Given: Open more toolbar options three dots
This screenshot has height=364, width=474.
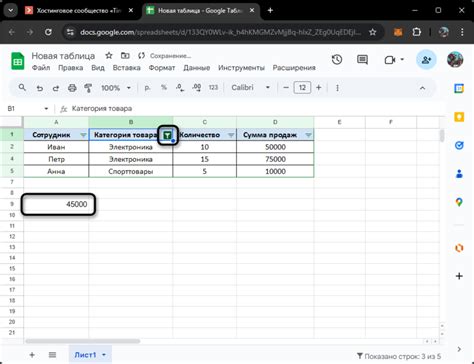Looking at the screenshot, I should click(337, 88).
